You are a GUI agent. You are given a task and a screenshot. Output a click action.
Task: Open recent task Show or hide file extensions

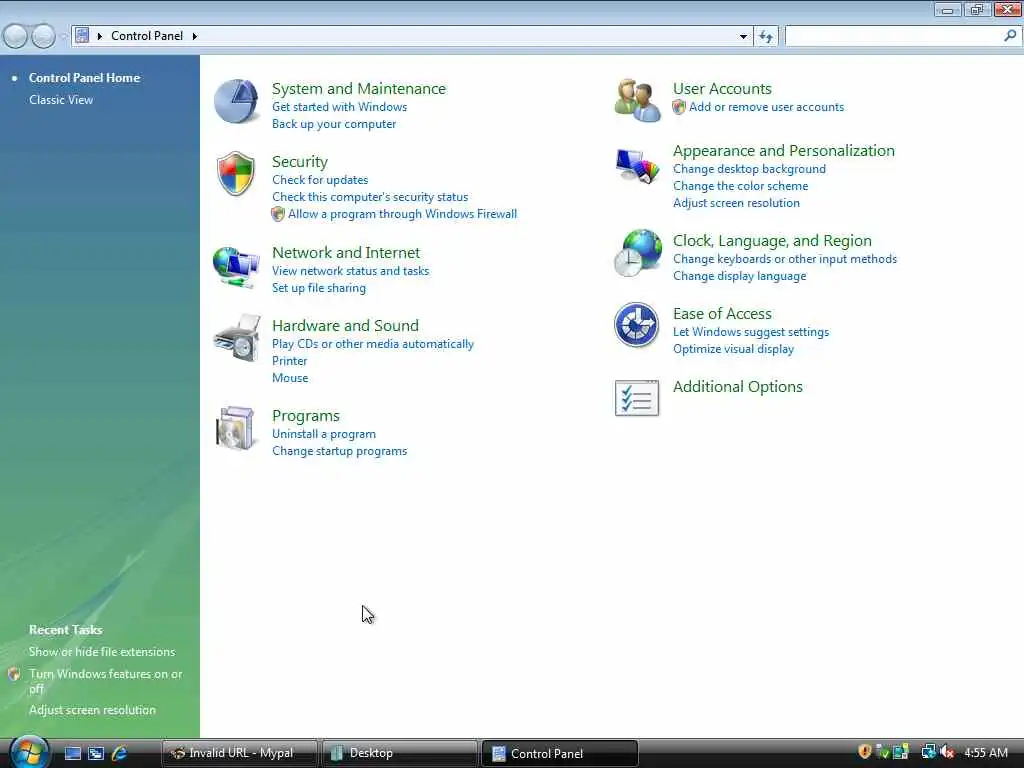(x=102, y=652)
